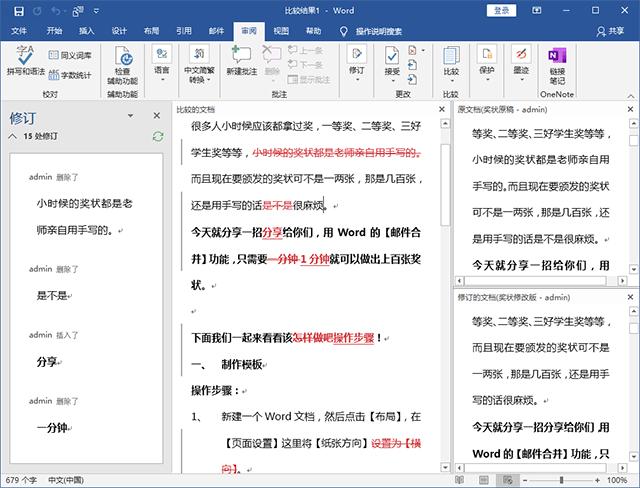Screen dimensions: 640x488
Task: Click the compared document vertical scrollbar
Action: [445, 184]
